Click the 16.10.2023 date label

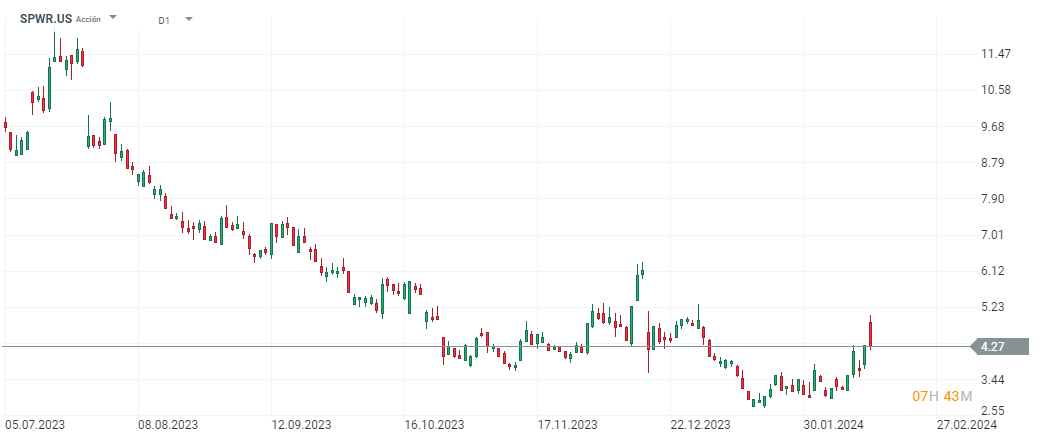click(434, 424)
